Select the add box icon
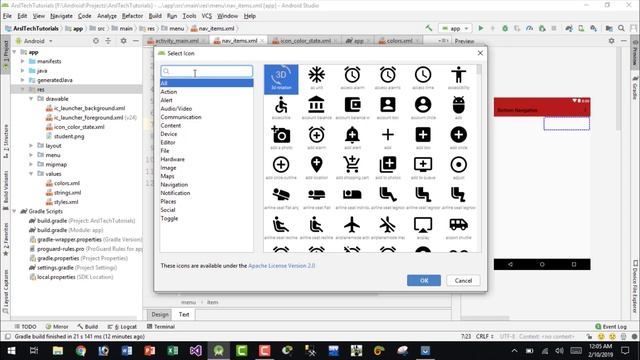The image size is (640, 360). pyautogui.click(x=423, y=135)
